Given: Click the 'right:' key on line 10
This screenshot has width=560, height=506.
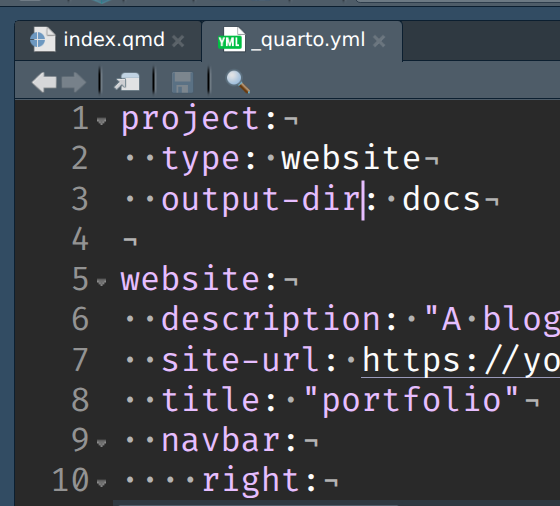Looking at the screenshot, I should [259, 481].
